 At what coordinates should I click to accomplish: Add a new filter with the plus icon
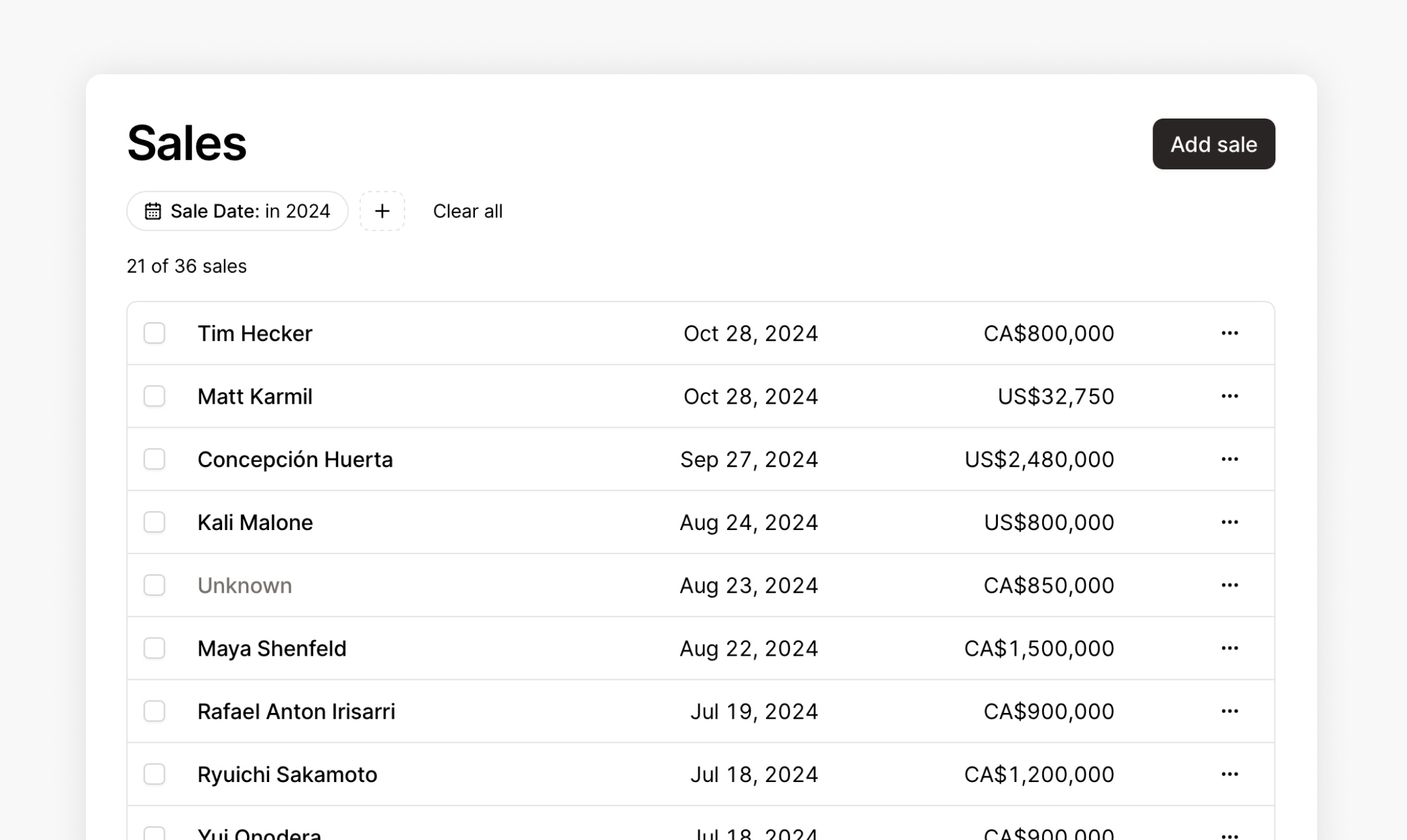382,211
